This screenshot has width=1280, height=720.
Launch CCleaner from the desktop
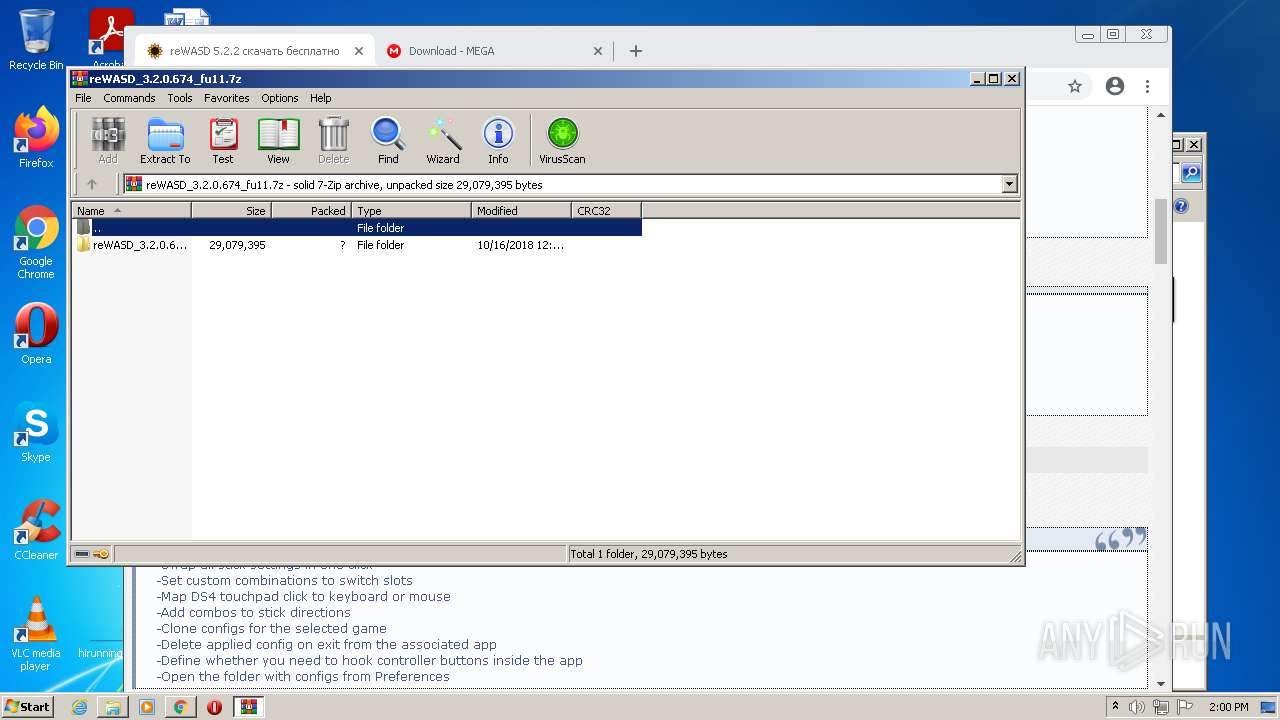click(36, 530)
